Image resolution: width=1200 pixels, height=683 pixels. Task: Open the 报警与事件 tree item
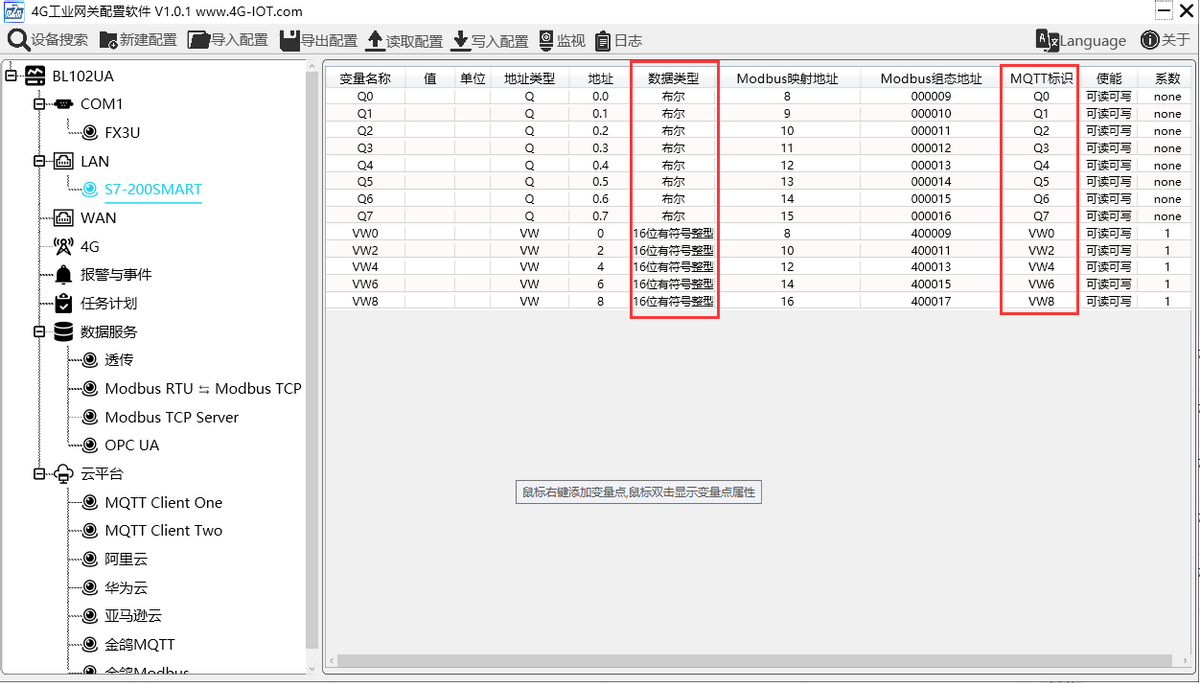(x=116, y=275)
